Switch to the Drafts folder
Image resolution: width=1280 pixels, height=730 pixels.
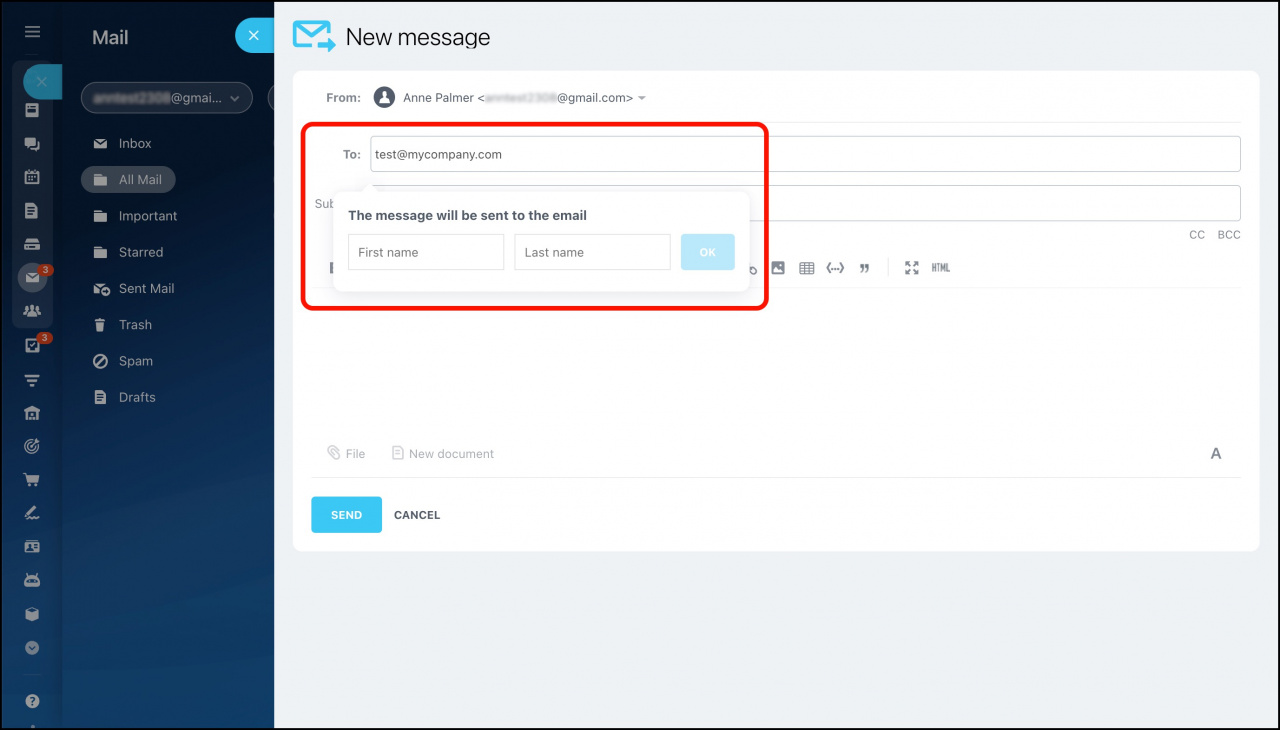click(135, 397)
